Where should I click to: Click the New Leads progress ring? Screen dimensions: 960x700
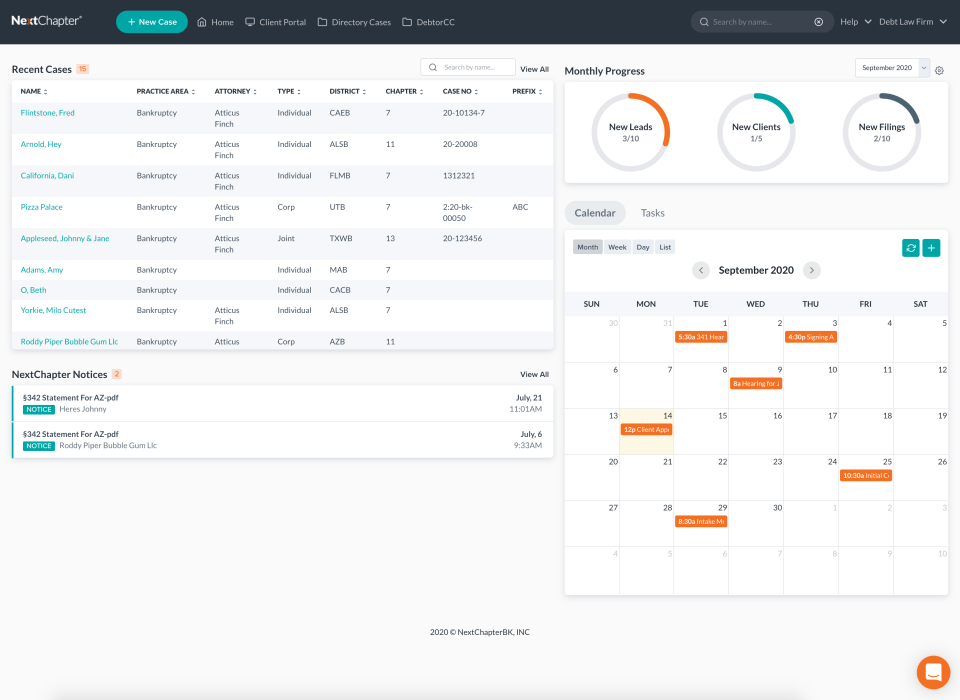point(631,129)
